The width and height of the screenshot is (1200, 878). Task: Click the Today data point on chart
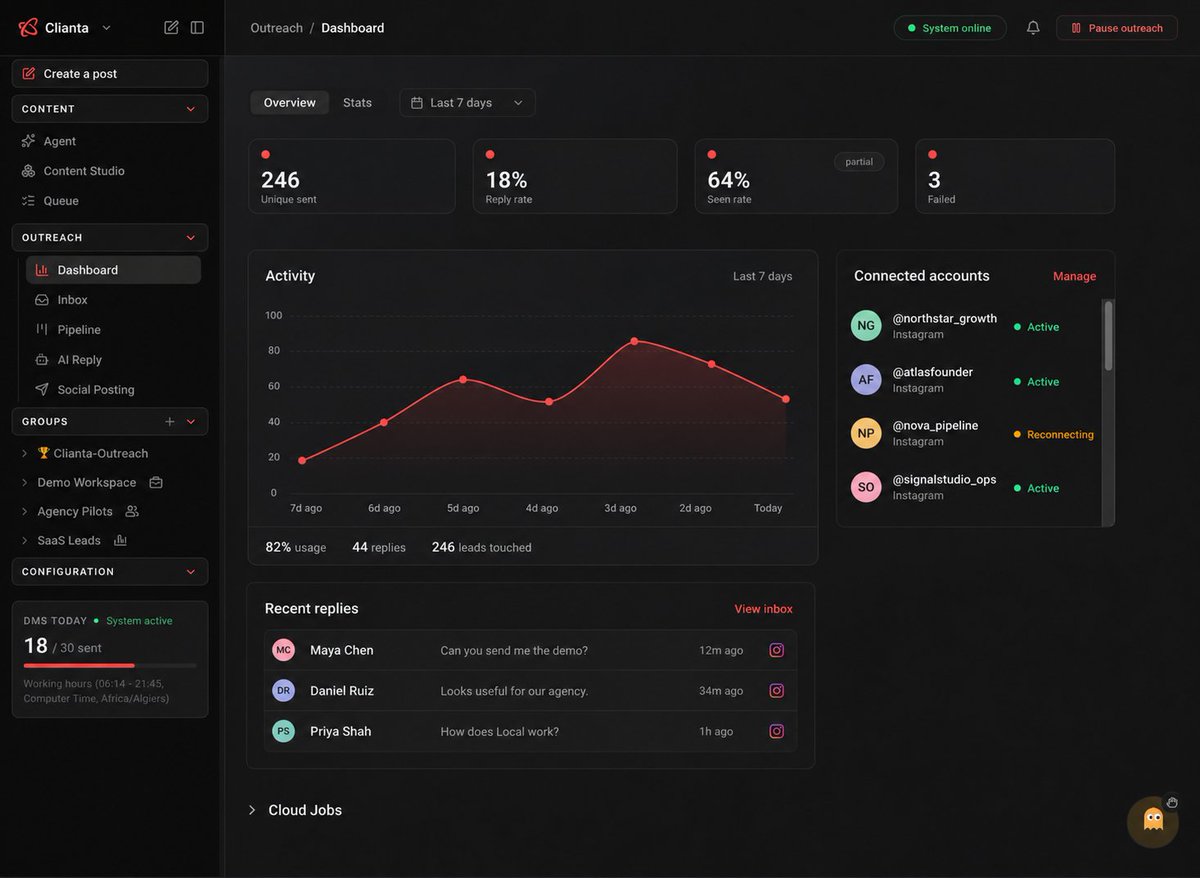pos(786,399)
